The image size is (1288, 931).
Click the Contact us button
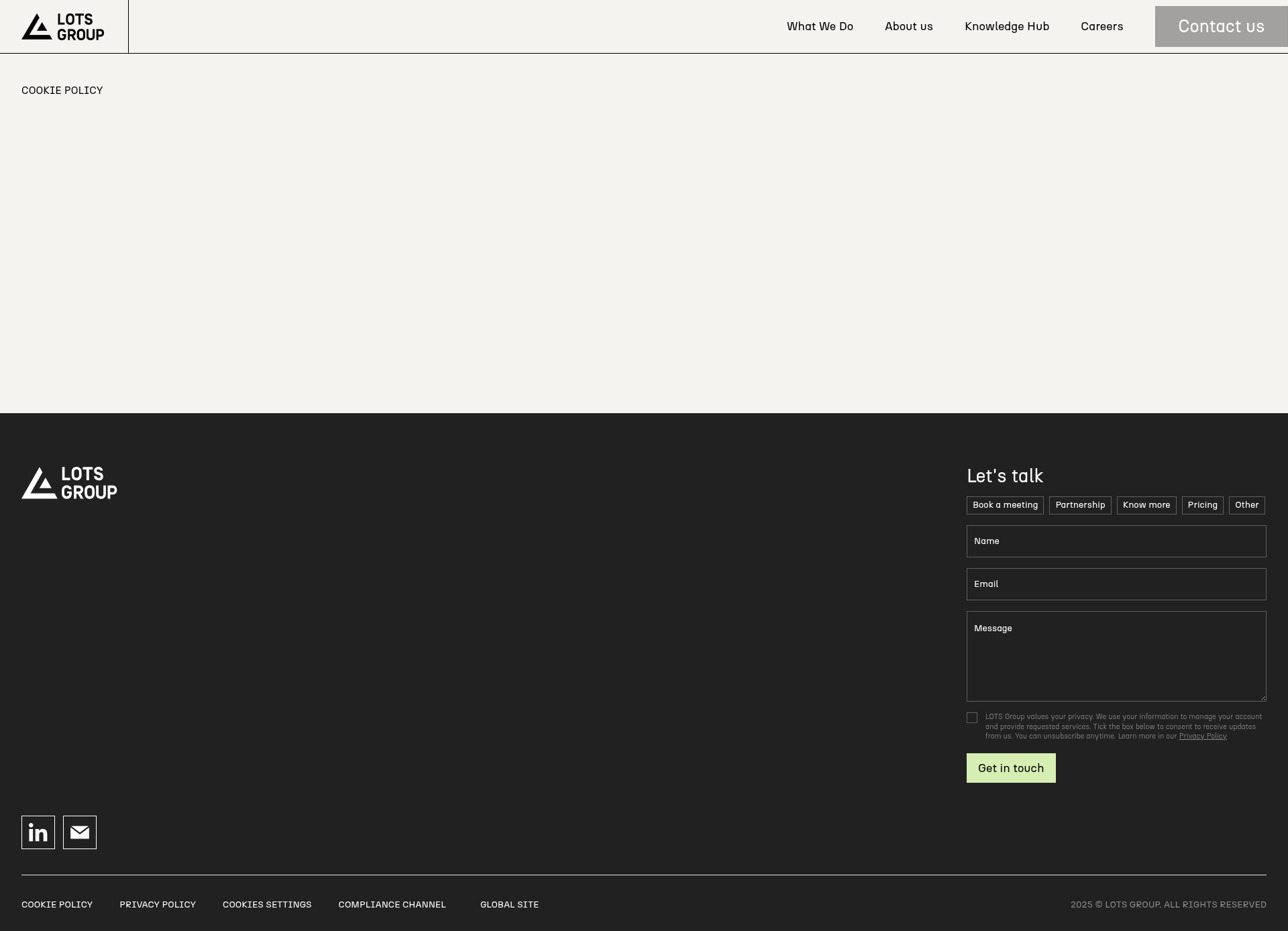tap(1221, 27)
